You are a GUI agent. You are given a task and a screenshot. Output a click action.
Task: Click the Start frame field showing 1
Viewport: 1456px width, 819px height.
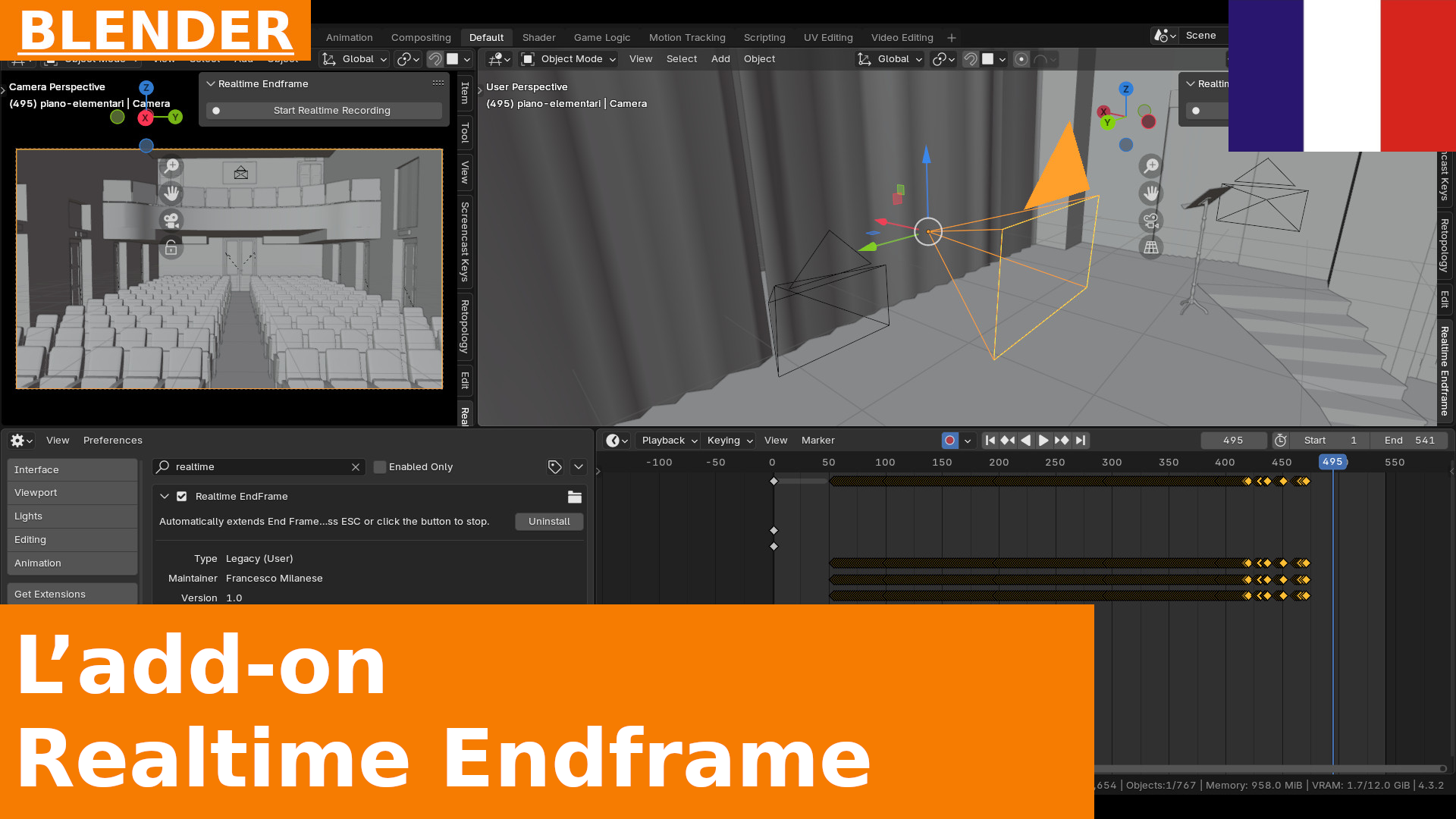point(1330,441)
